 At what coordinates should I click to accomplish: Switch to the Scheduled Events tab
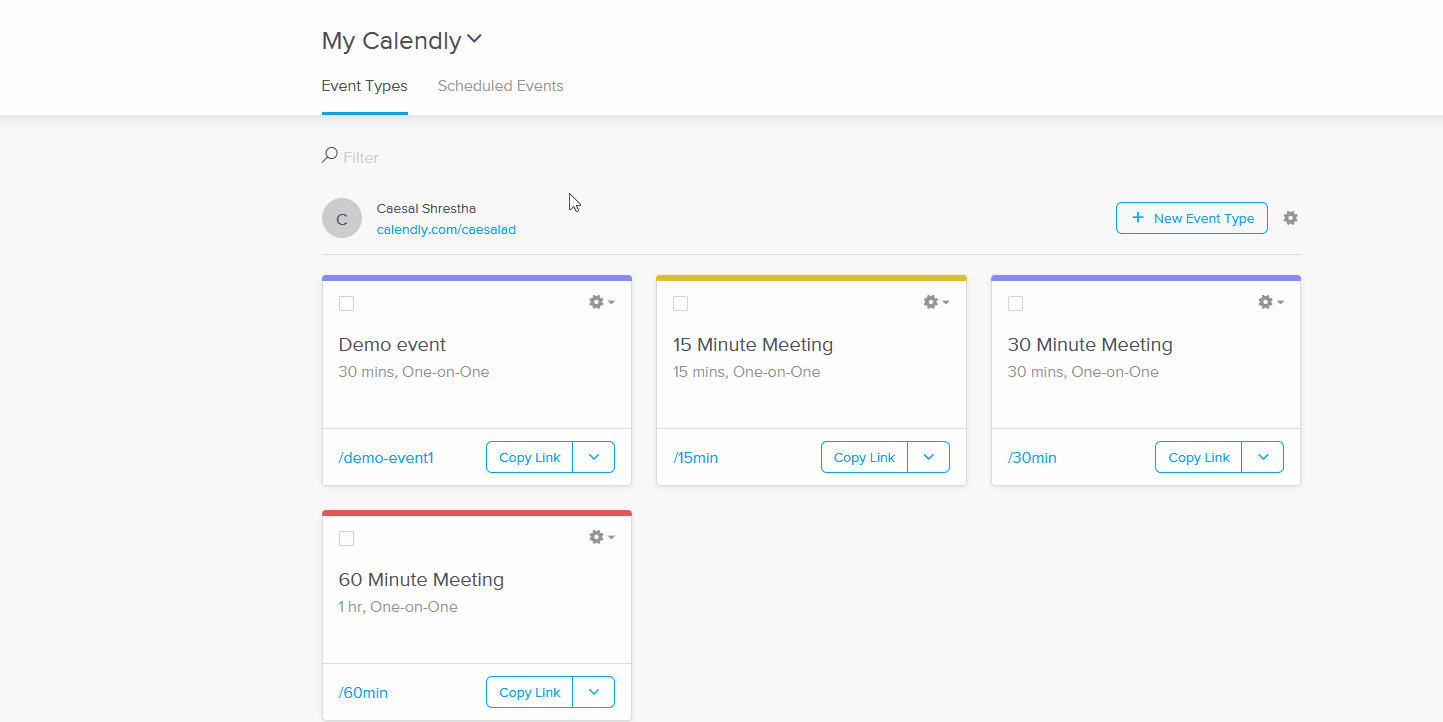[500, 86]
